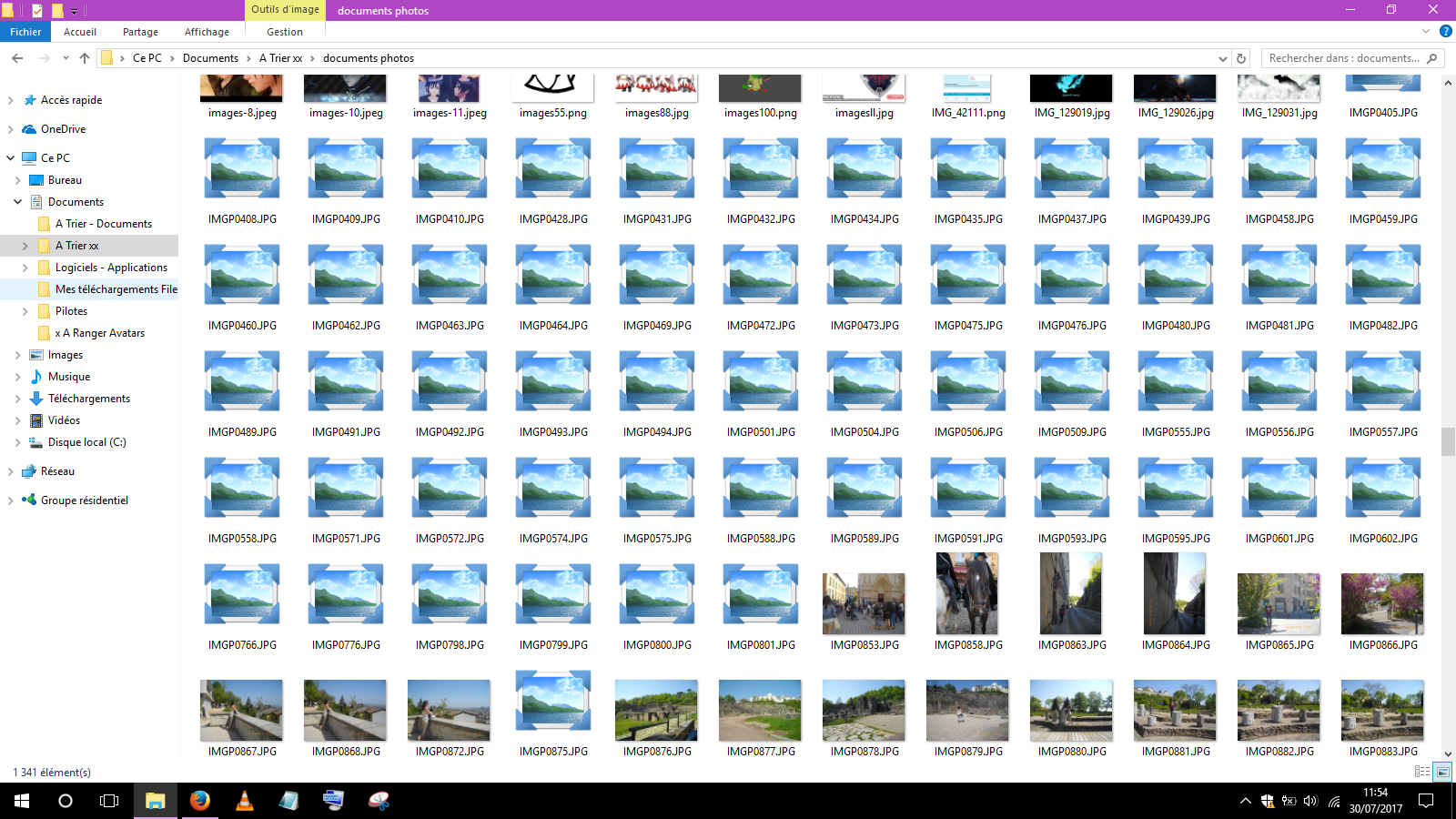
Task: Click Ce PC in address breadcrumb
Action: click(x=147, y=58)
